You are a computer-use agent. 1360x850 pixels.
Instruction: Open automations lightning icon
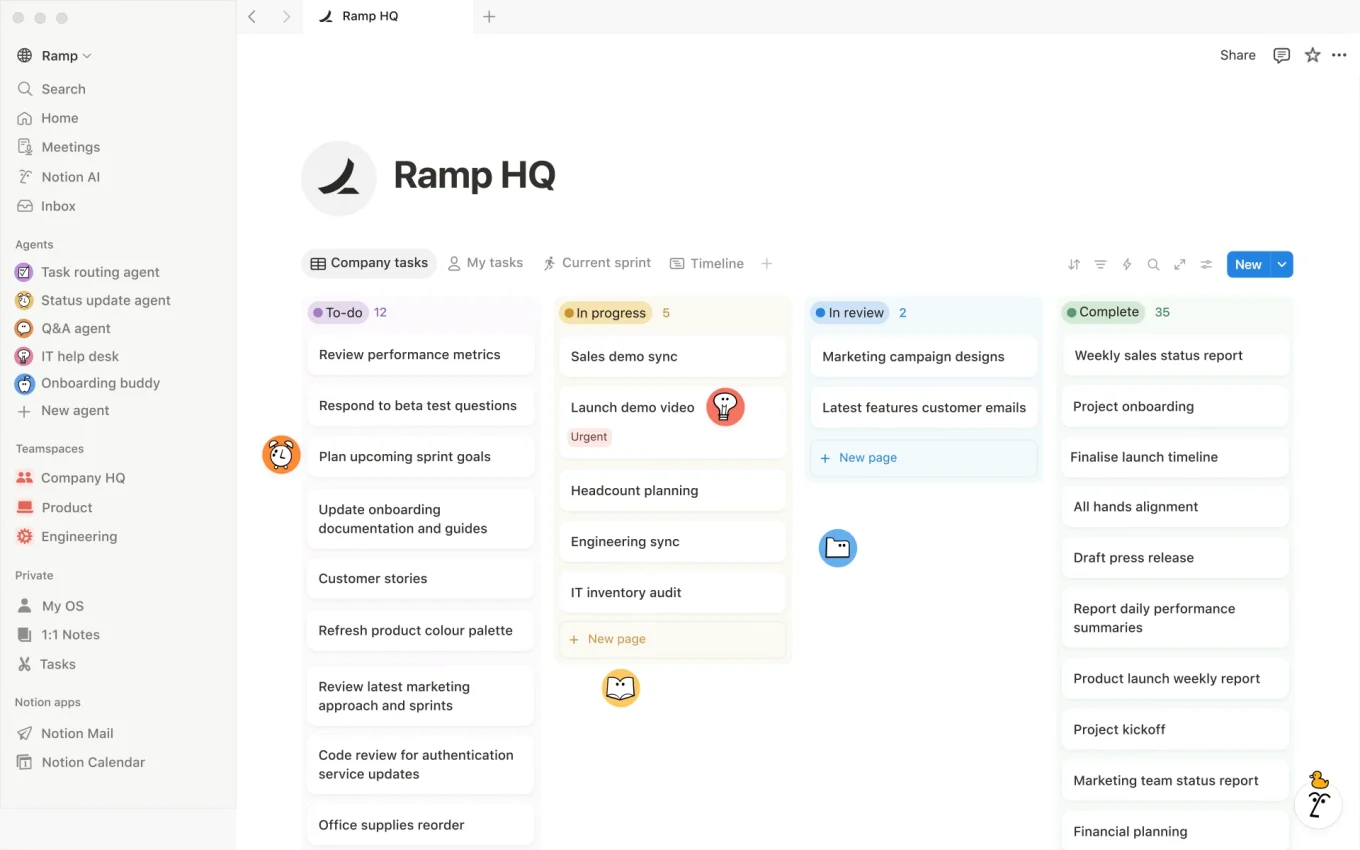tap(1127, 265)
